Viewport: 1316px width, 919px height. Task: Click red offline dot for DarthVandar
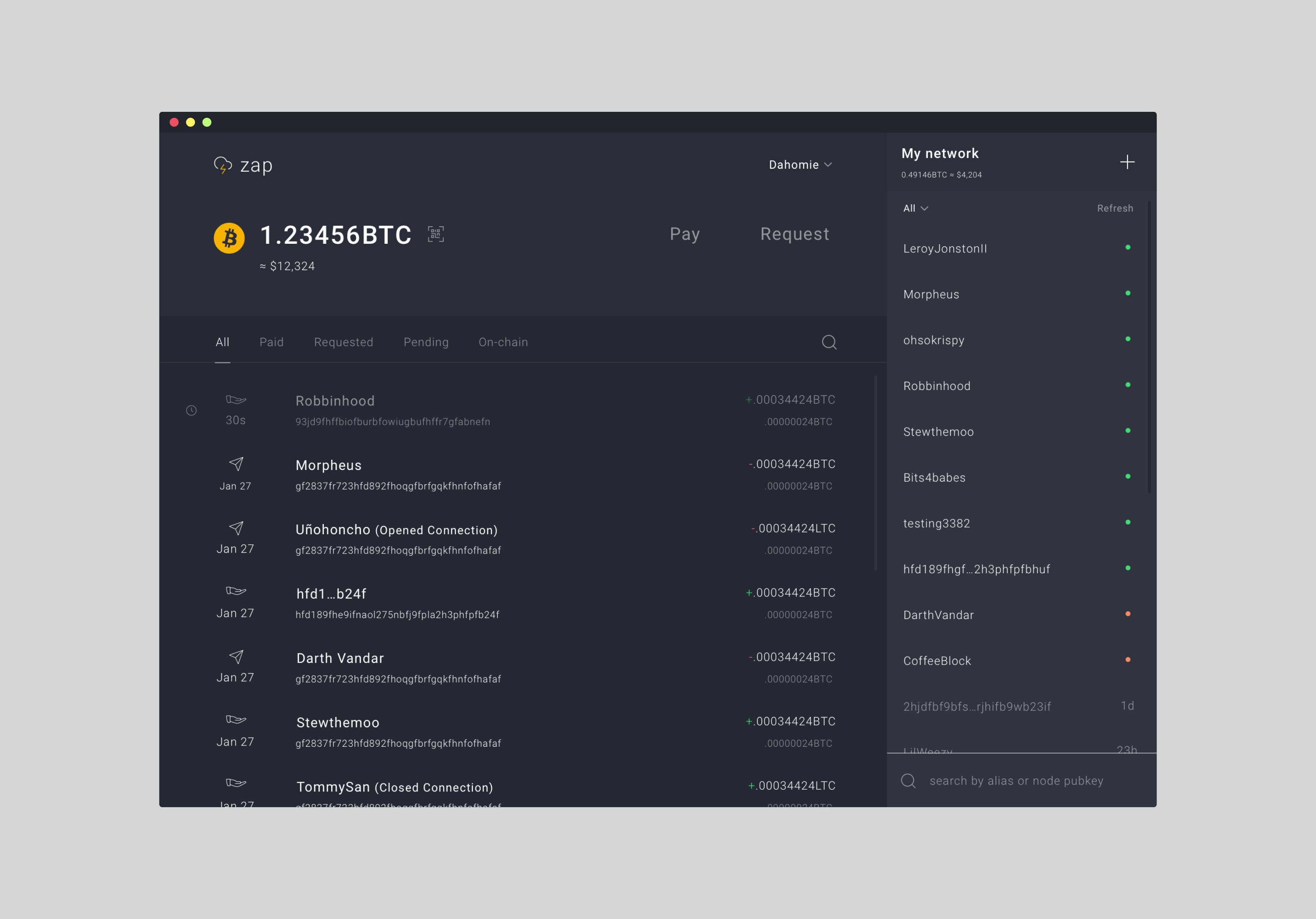1128,614
